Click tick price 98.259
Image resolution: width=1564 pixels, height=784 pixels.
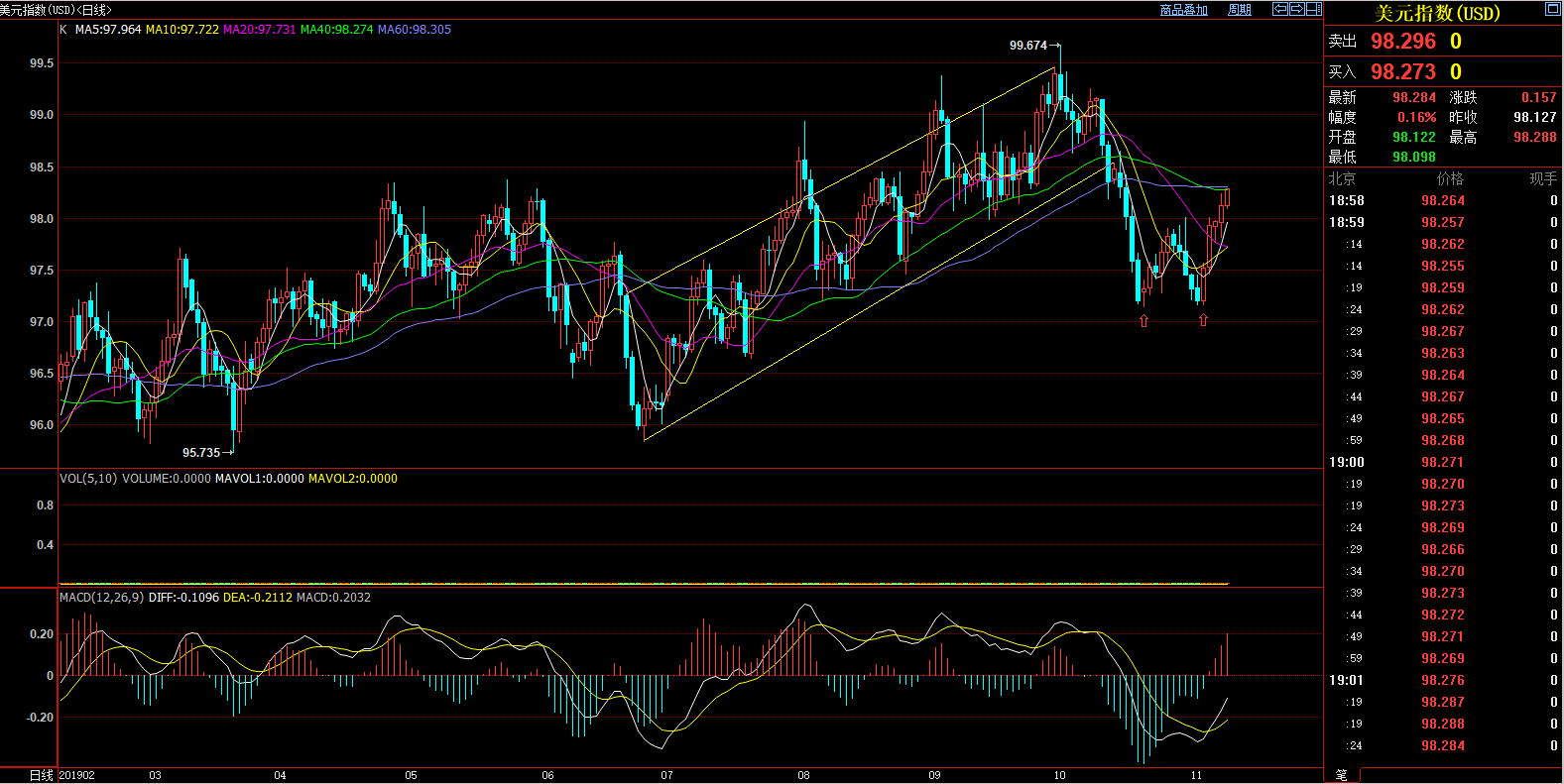pyautogui.click(x=1443, y=288)
